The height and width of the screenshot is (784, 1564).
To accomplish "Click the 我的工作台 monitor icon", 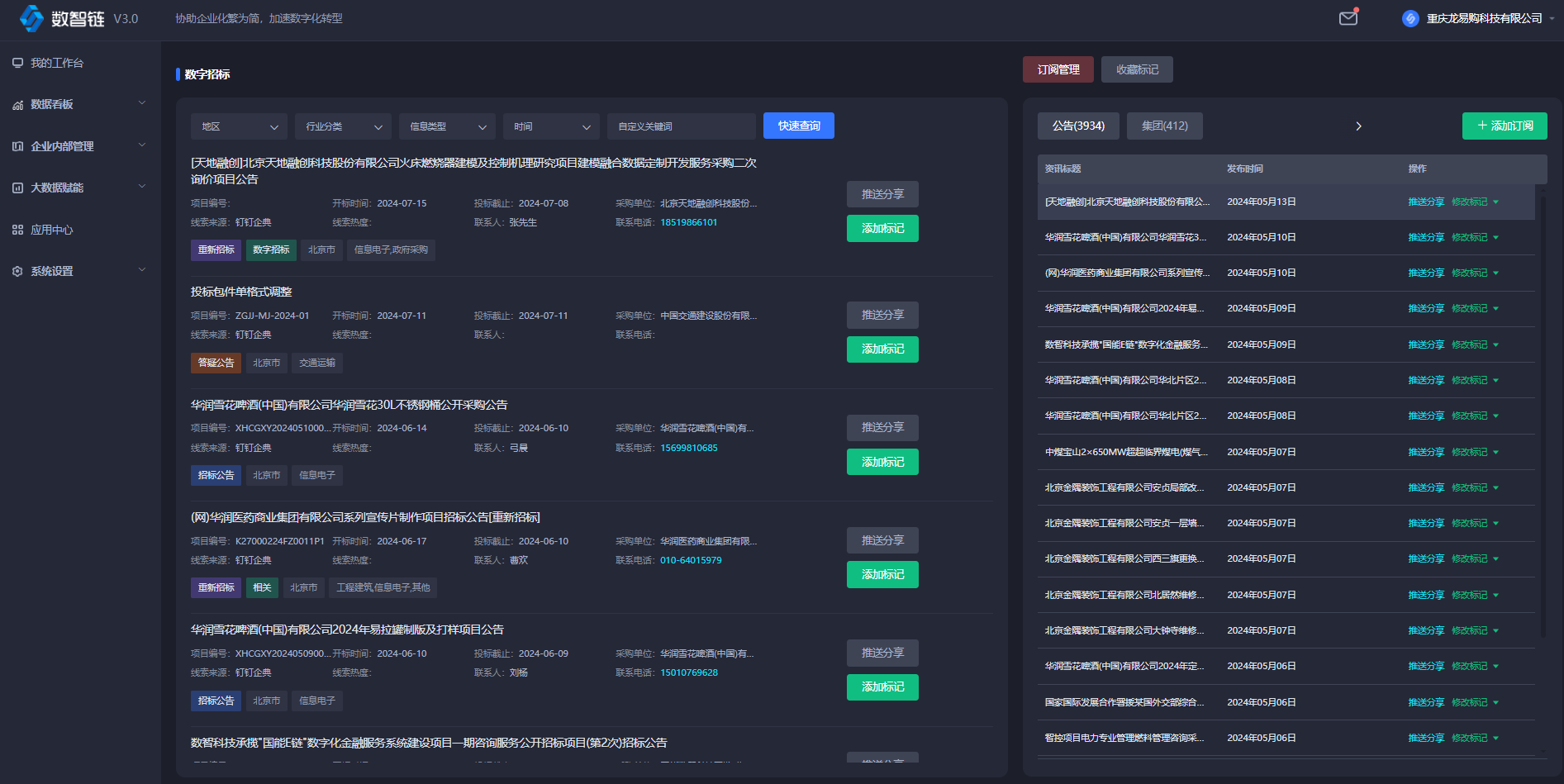I will click(x=17, y=63).
